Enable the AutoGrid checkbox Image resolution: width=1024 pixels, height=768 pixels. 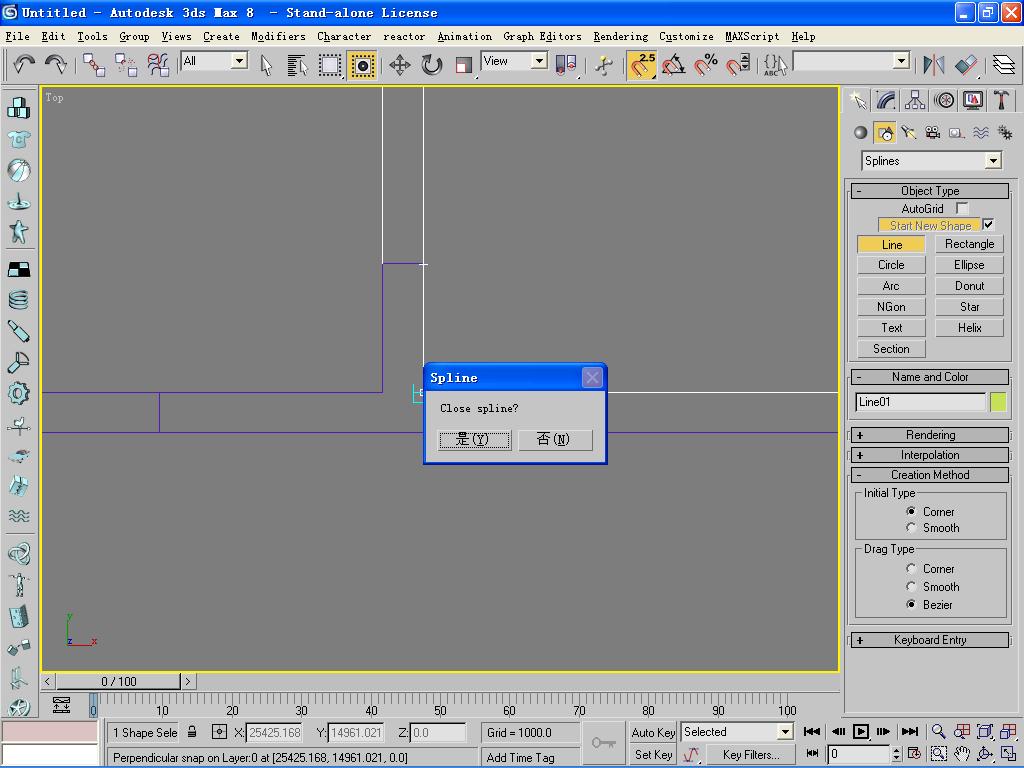coord(962,208)
